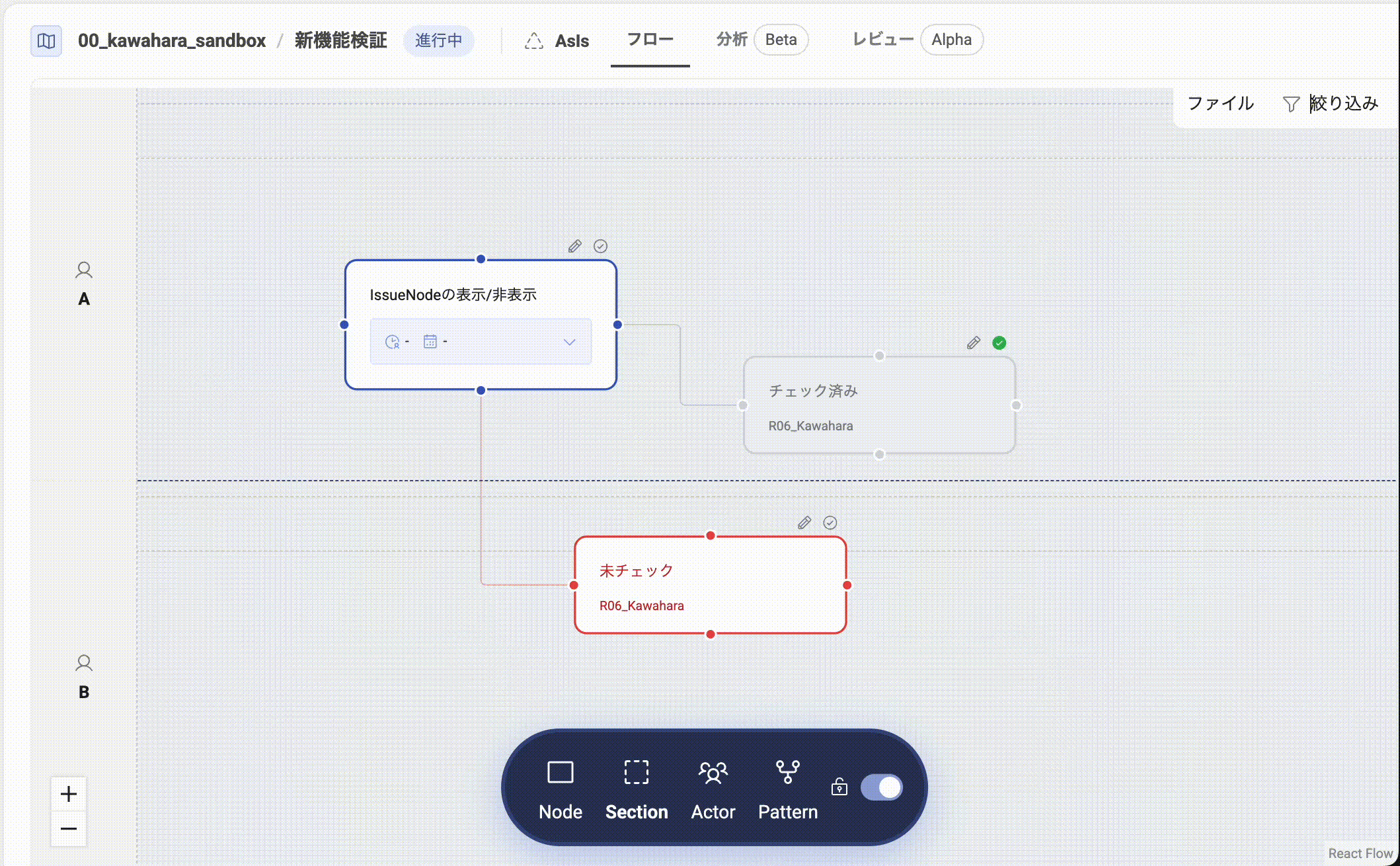Click the clock-user icon in IssueNode

[x=392, y=342]
